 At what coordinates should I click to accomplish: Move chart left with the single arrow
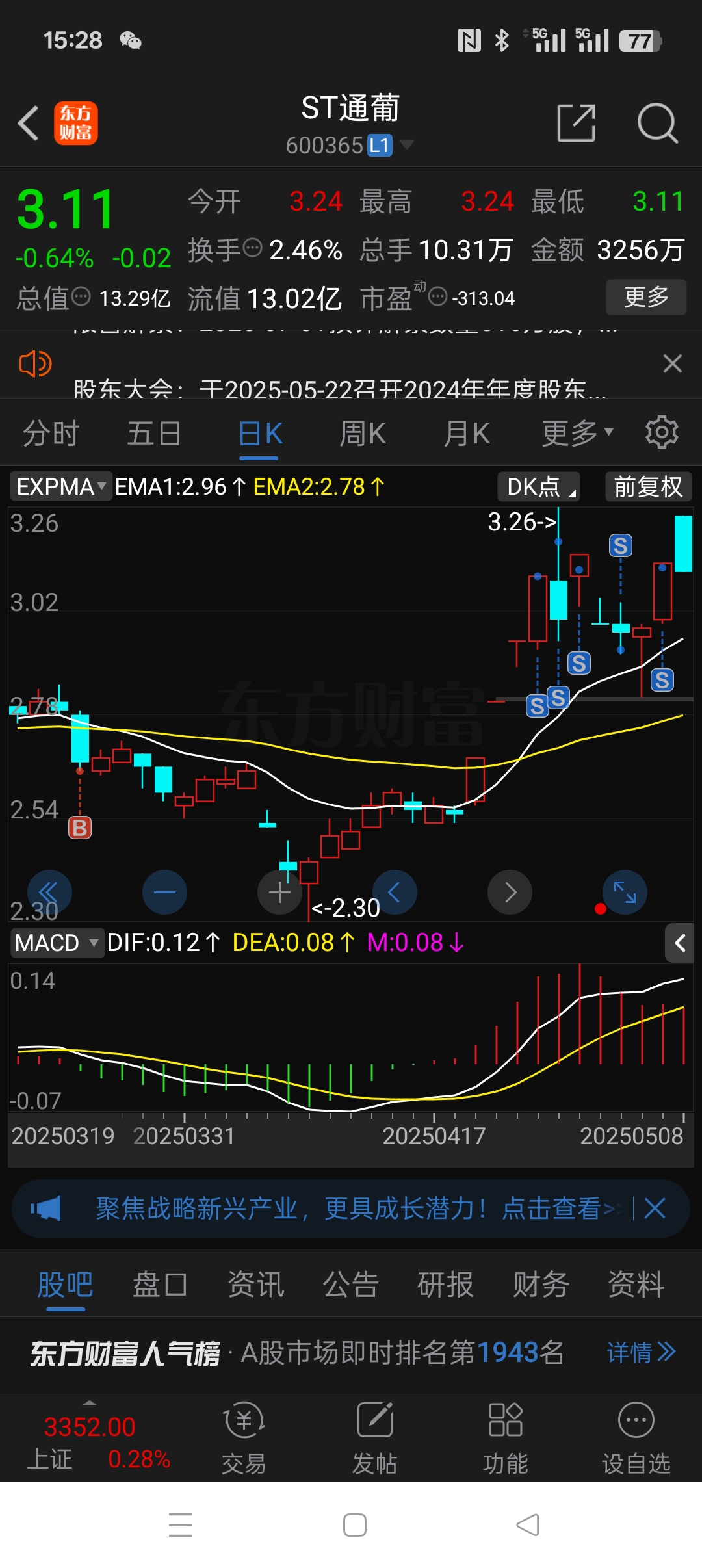[395, 892]
